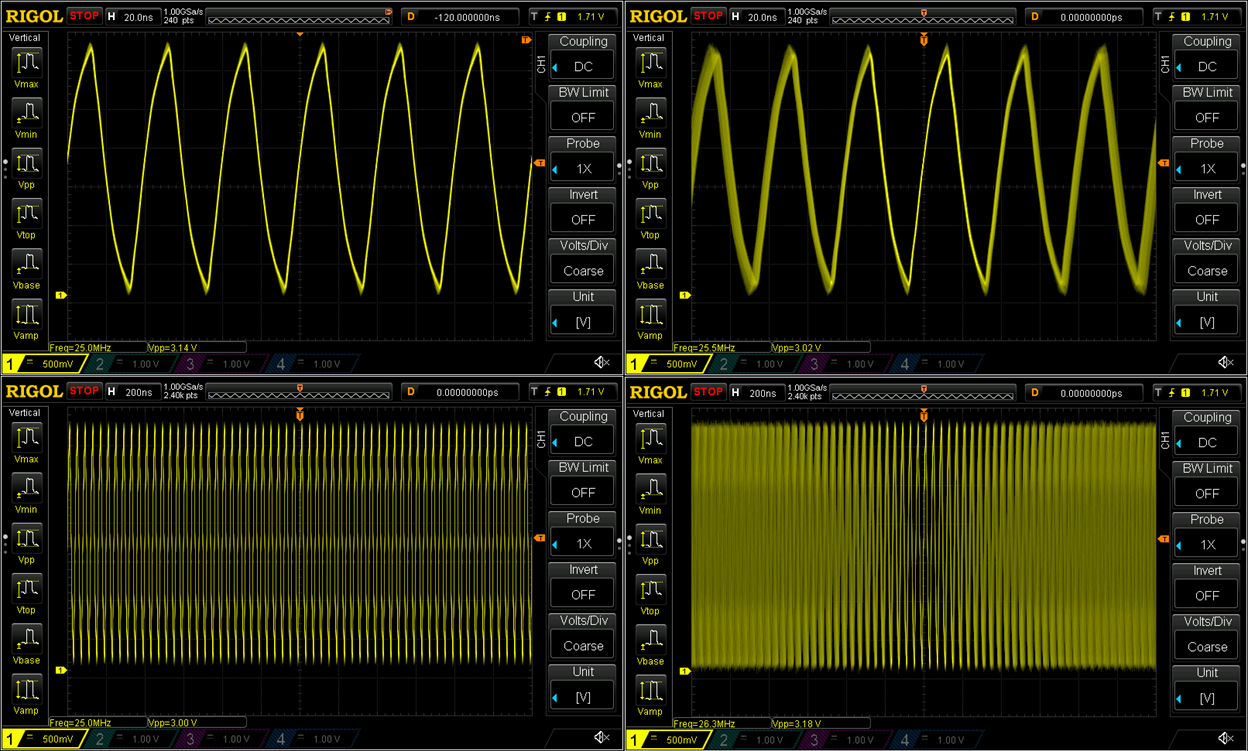The height and width of the screenshot is (751, 1248).
Task: Select channel 1 500mV tab in top-left scope
Action: (44, 363)
